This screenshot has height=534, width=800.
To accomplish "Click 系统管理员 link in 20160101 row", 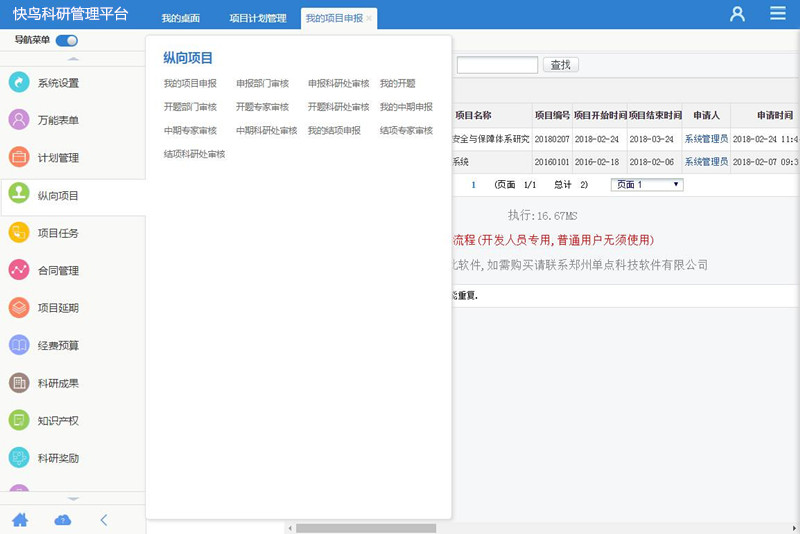I will point(706,162).
